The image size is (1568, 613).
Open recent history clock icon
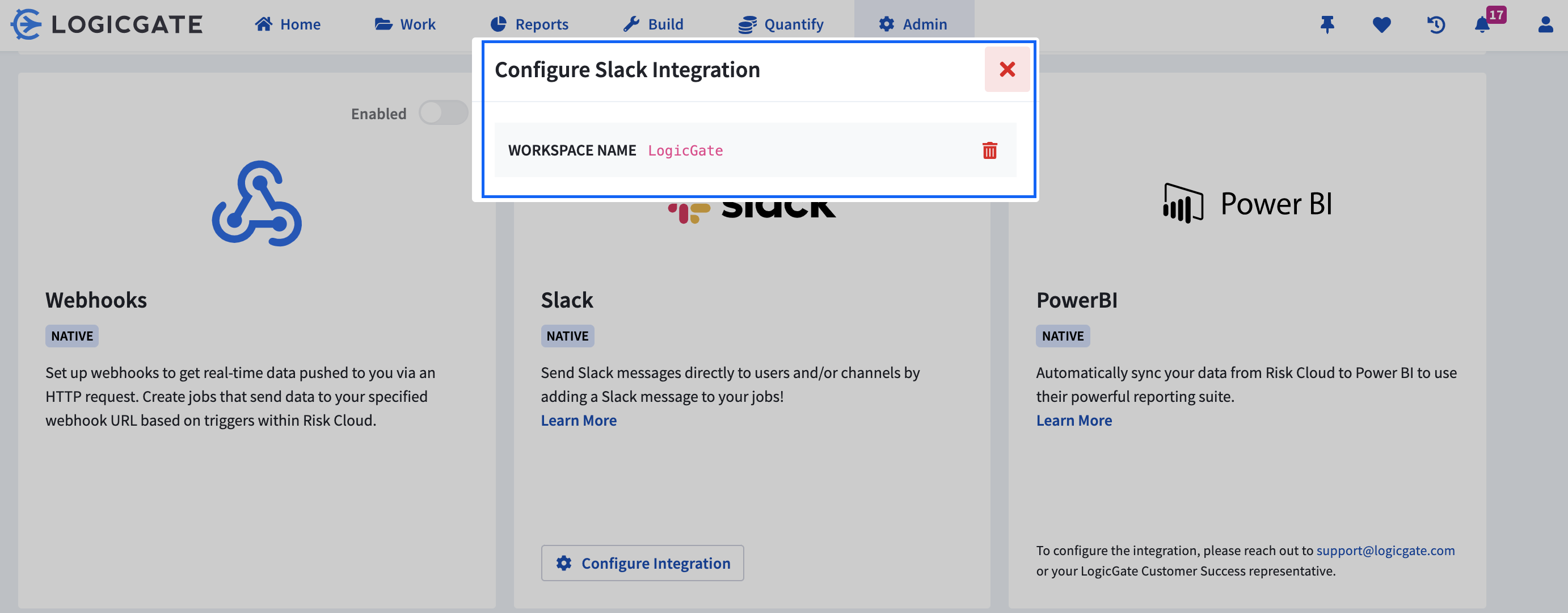(1436, 24)
